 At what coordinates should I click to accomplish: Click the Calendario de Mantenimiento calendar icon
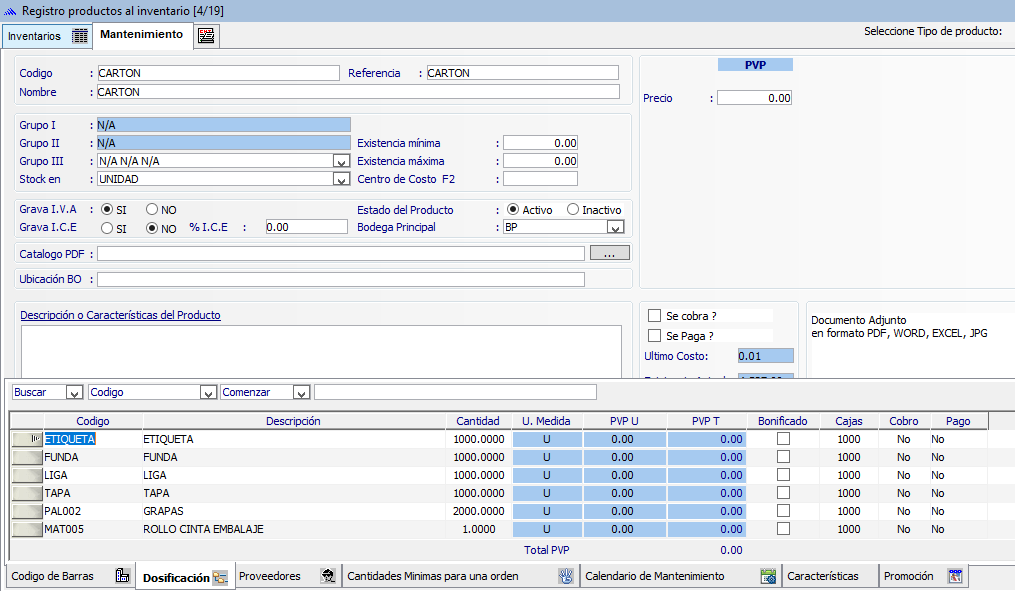pos(768,576)
